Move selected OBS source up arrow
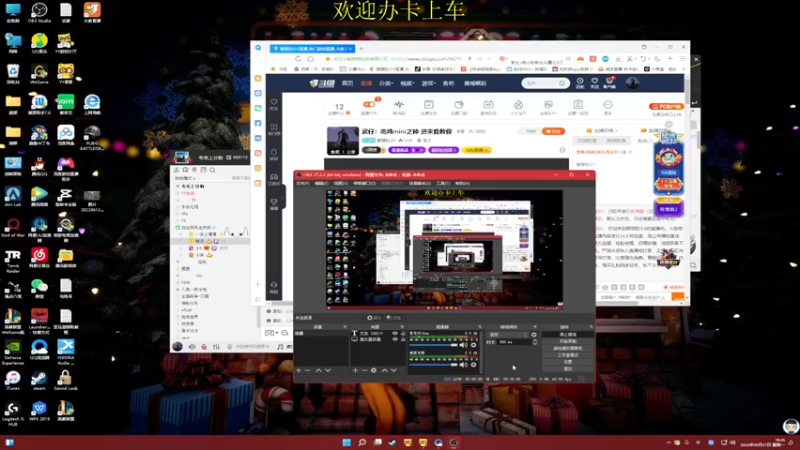 point(385,370)
